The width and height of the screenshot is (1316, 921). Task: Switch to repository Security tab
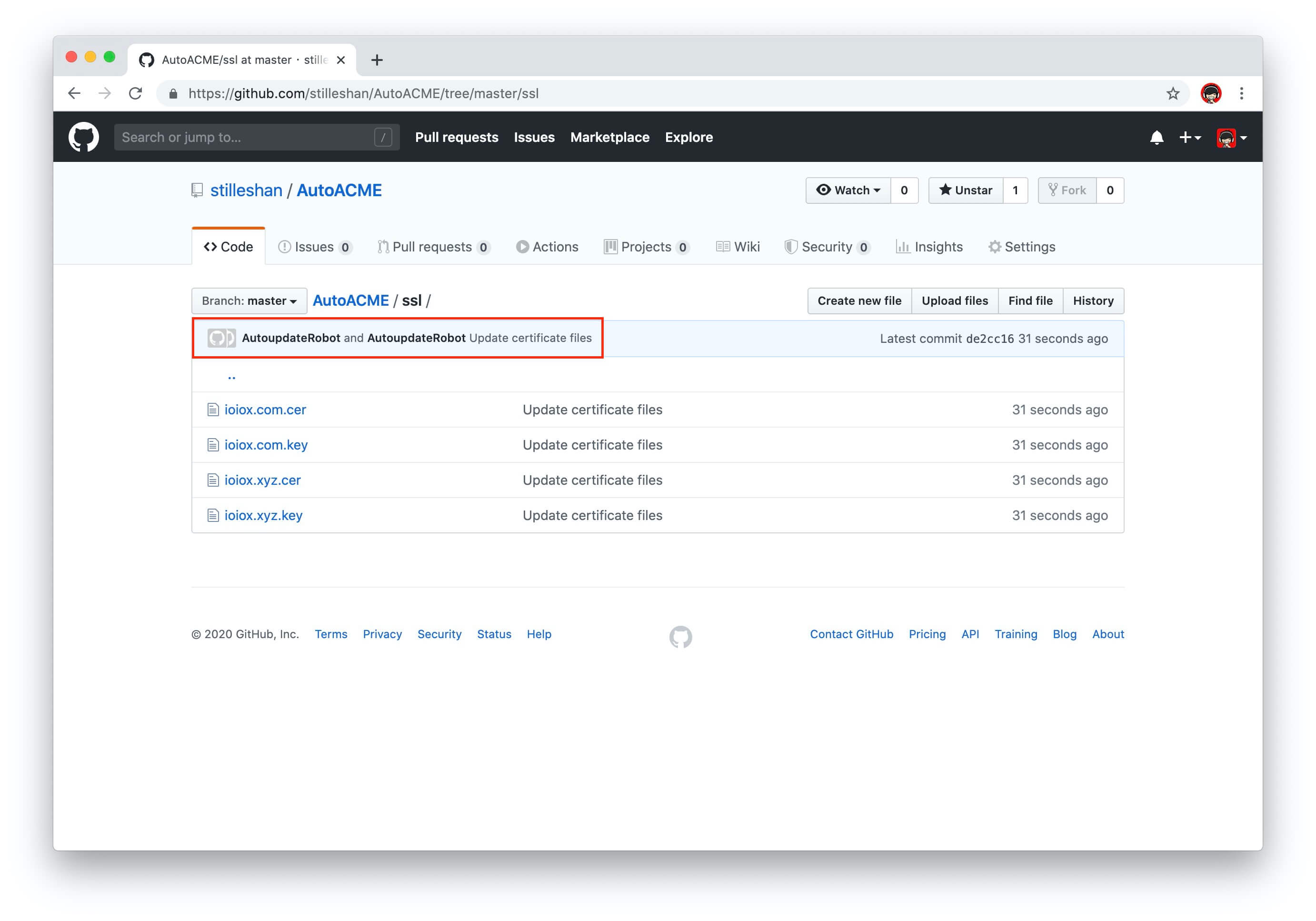point(827,246)
